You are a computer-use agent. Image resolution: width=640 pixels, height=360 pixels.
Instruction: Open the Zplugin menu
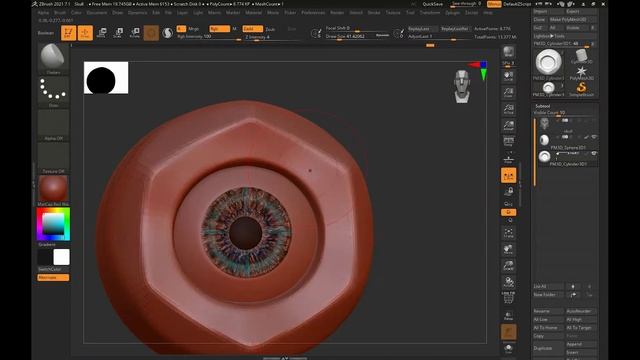click(452, 13)
